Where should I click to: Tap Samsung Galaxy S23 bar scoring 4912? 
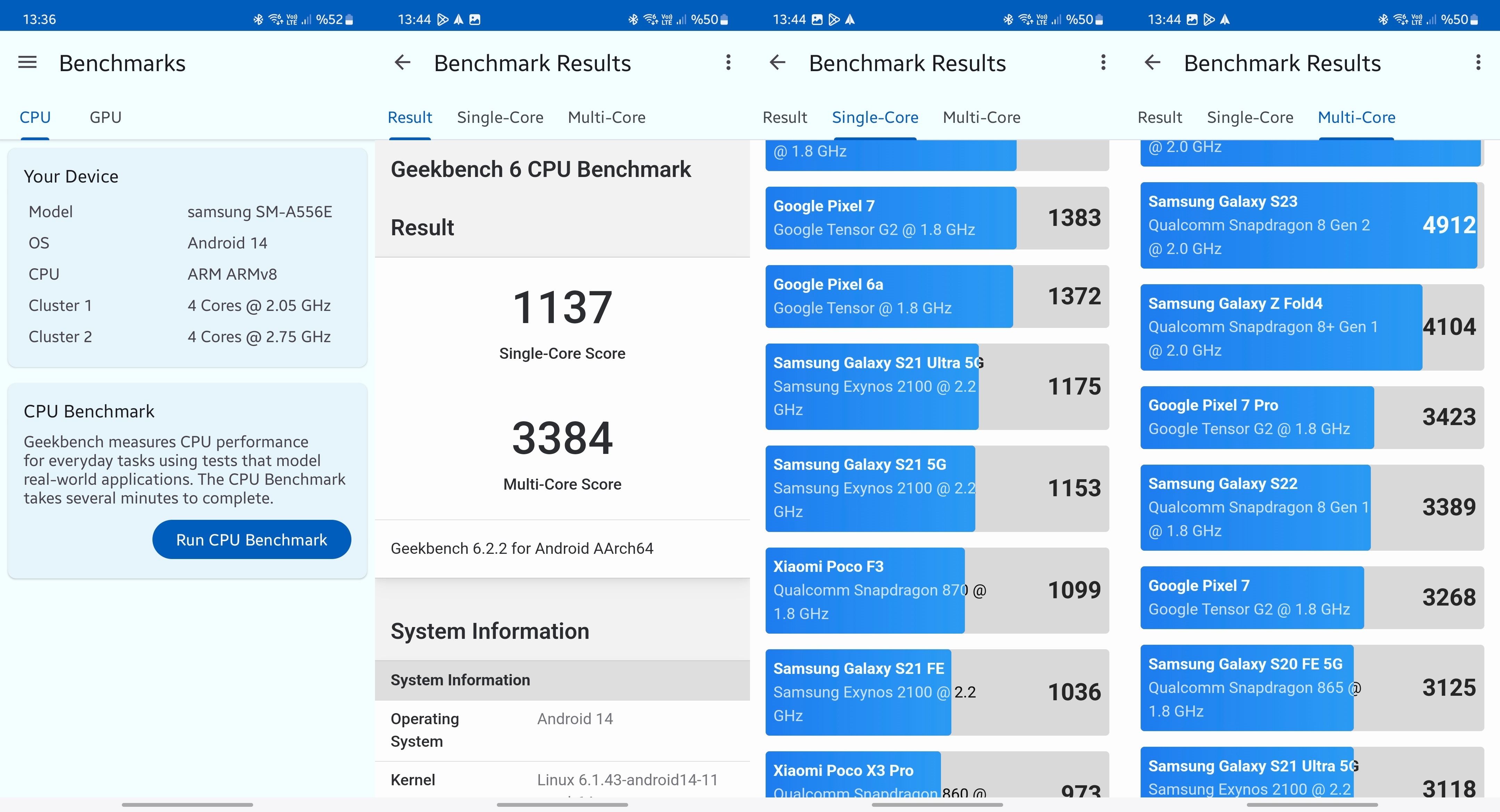coord(1312,225)
